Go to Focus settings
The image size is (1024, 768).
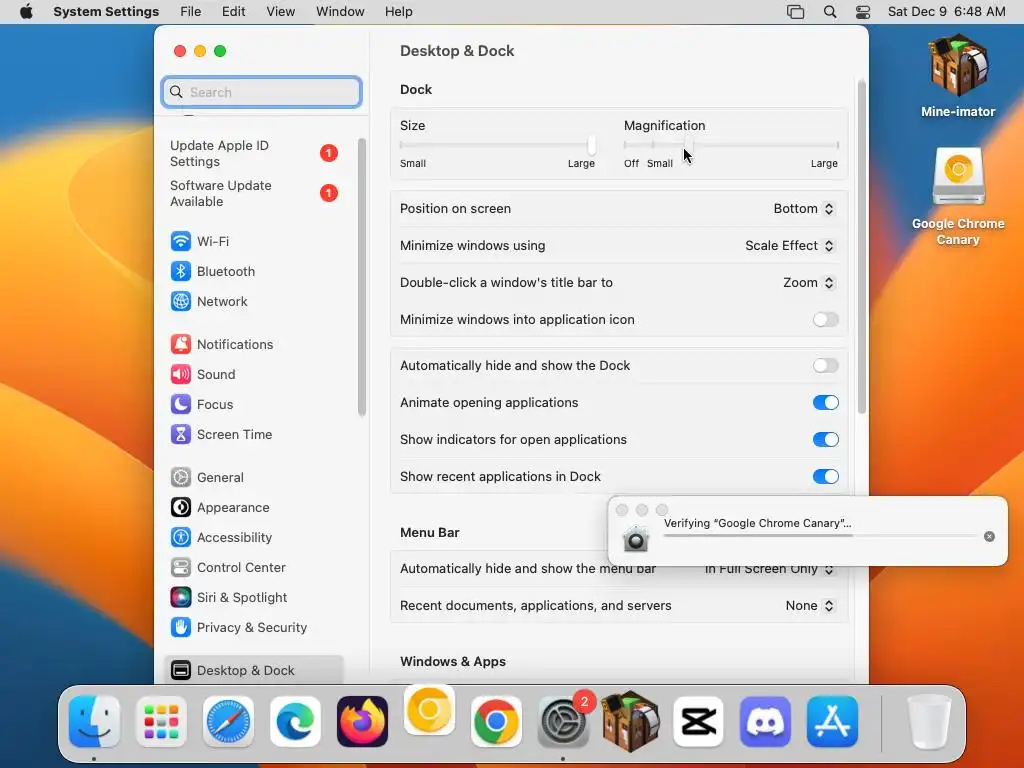pyautogui.click(x=255, y=404)
